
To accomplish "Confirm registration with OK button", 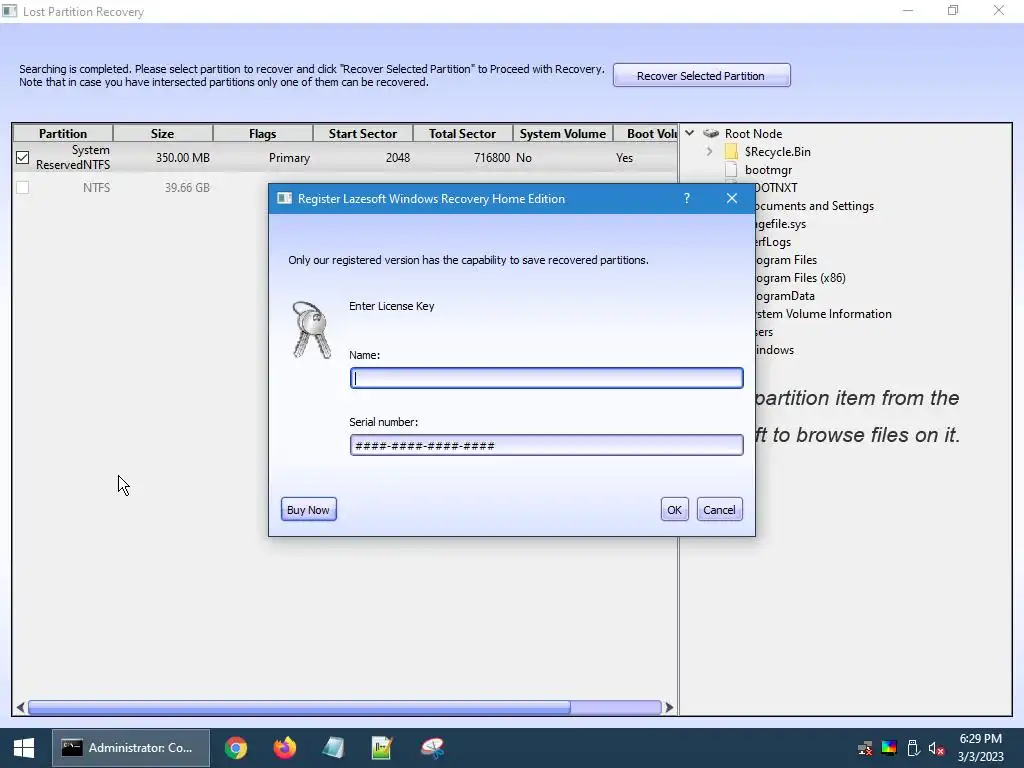I will point(674,510).
